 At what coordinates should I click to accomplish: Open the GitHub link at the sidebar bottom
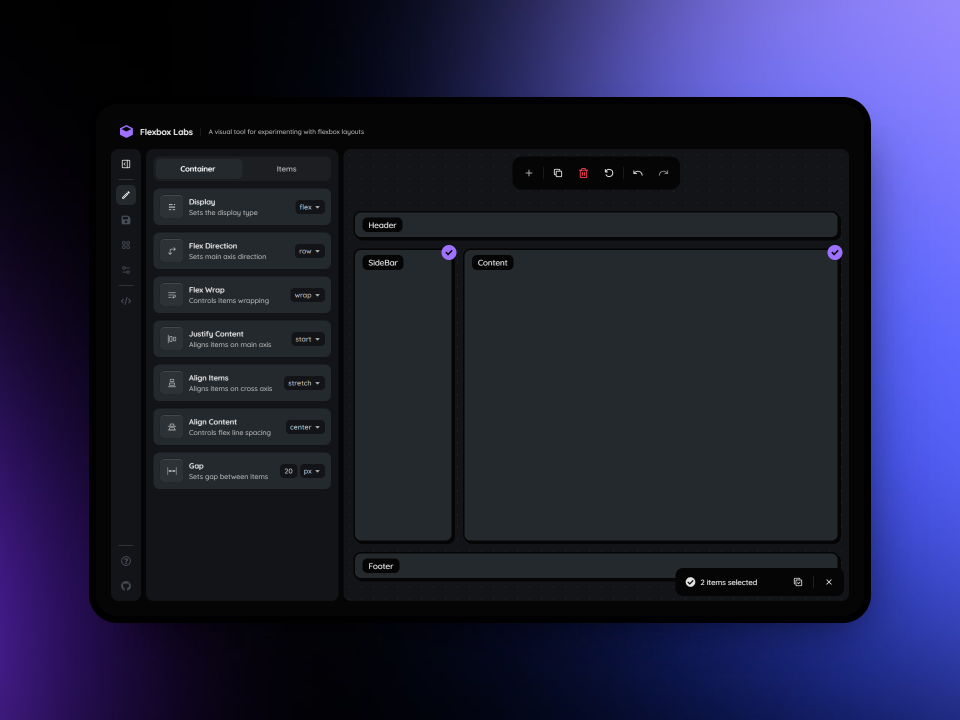(126, 586)
